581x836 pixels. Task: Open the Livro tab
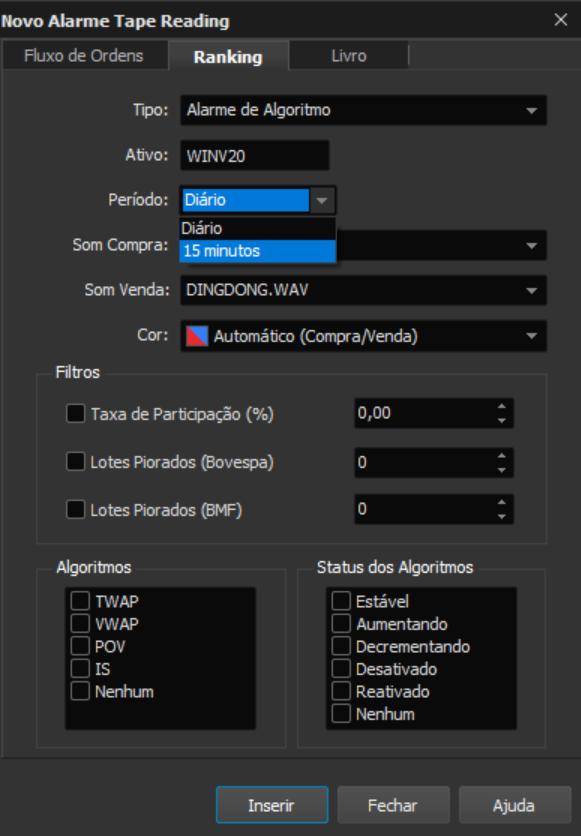pos(349,56)
